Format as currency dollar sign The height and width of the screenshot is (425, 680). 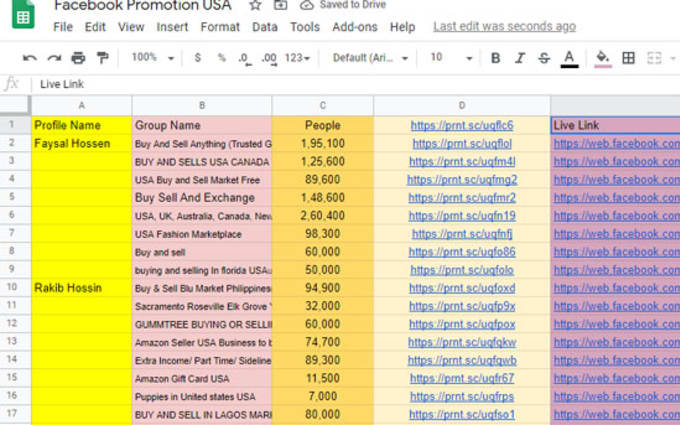point(198,58)
